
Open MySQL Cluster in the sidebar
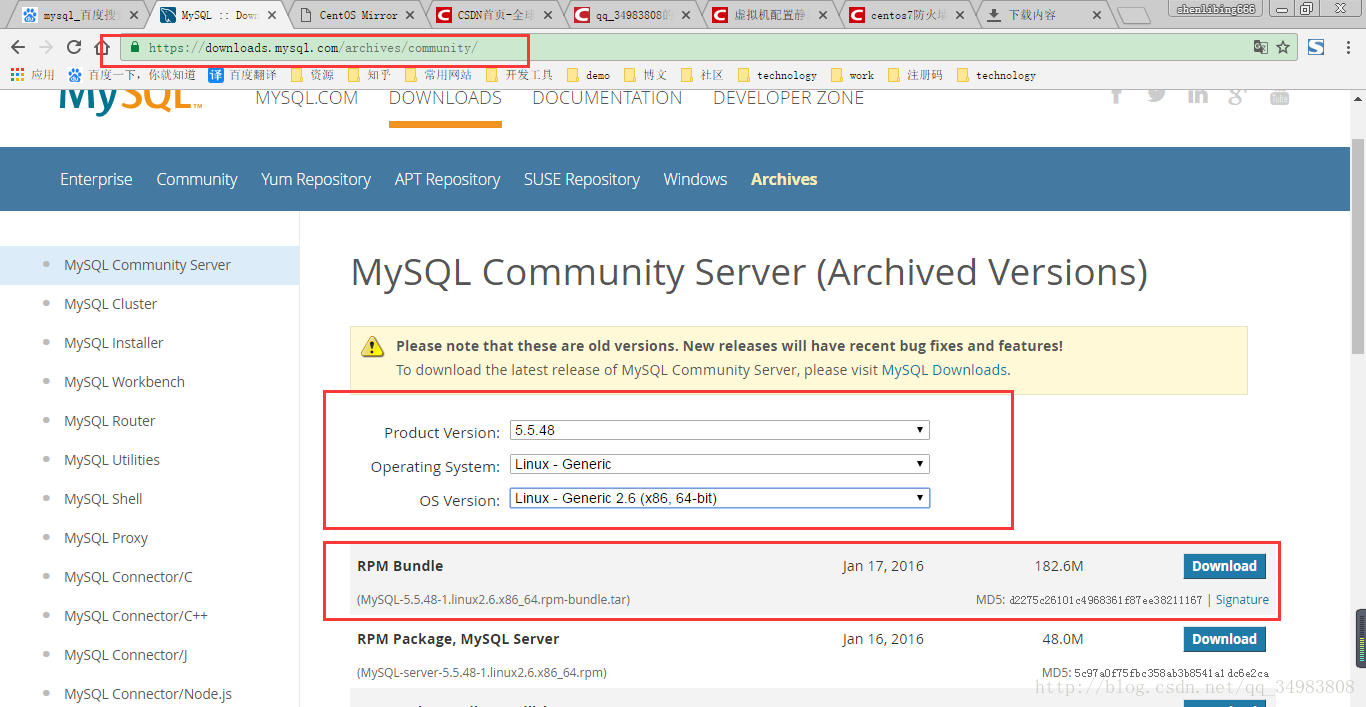110,304
